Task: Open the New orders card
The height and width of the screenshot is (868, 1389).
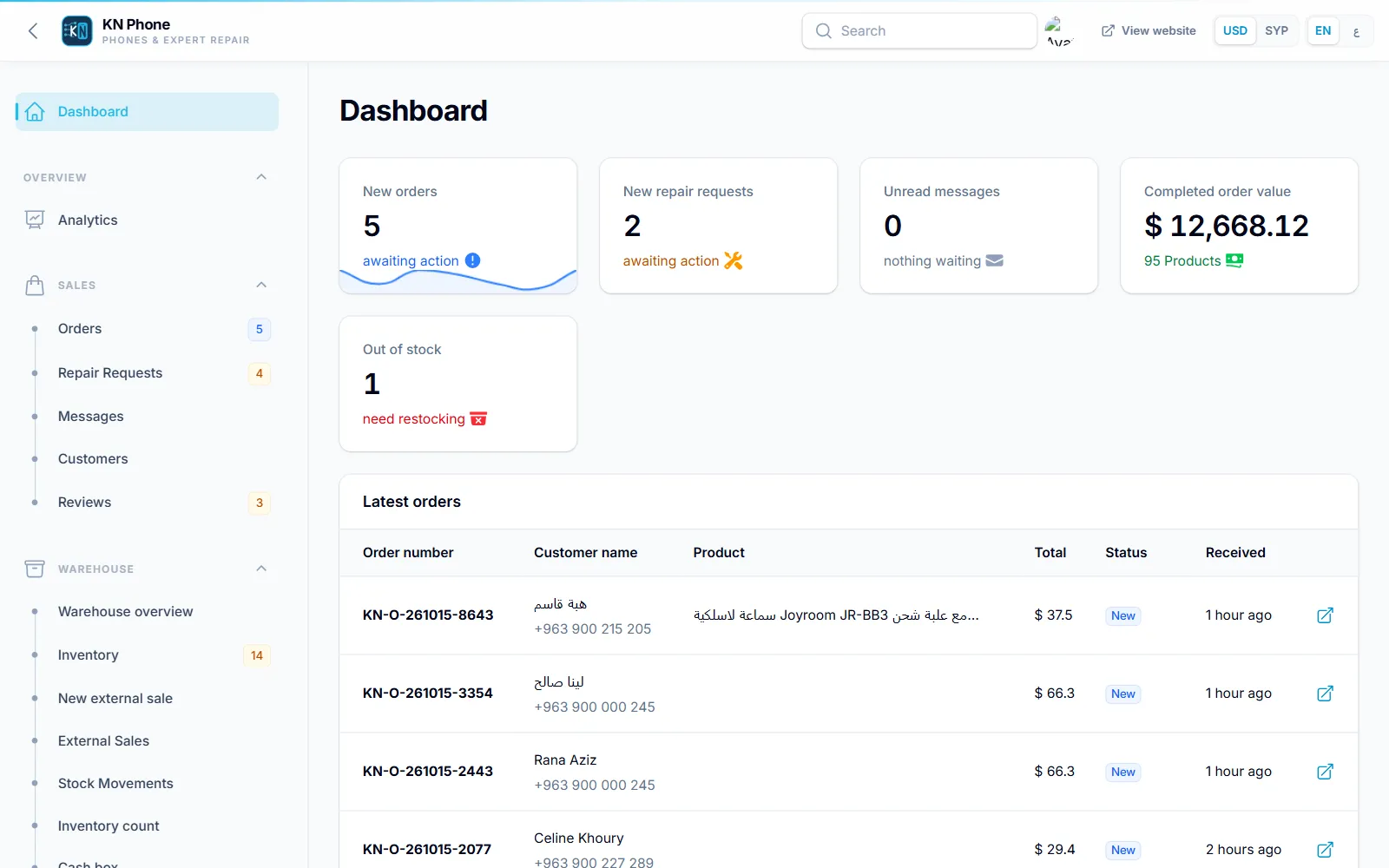Action: [x=458, y=226]
